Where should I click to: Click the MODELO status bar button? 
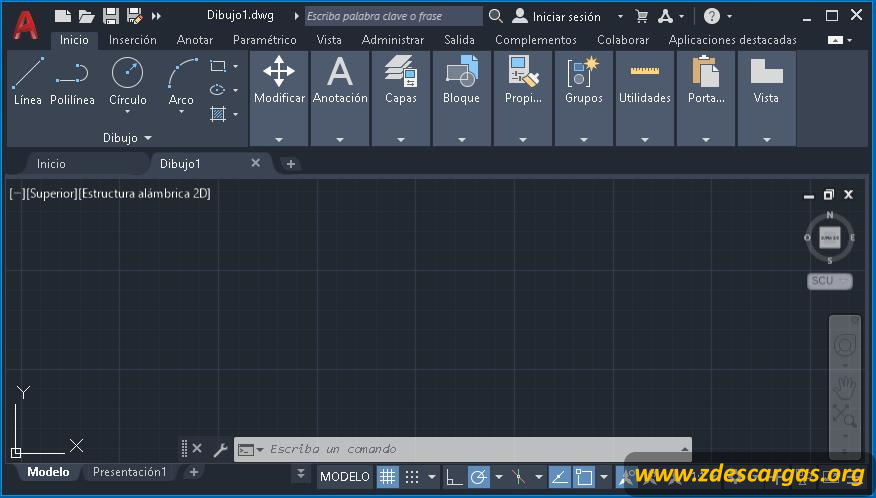[x=345, y=477]
